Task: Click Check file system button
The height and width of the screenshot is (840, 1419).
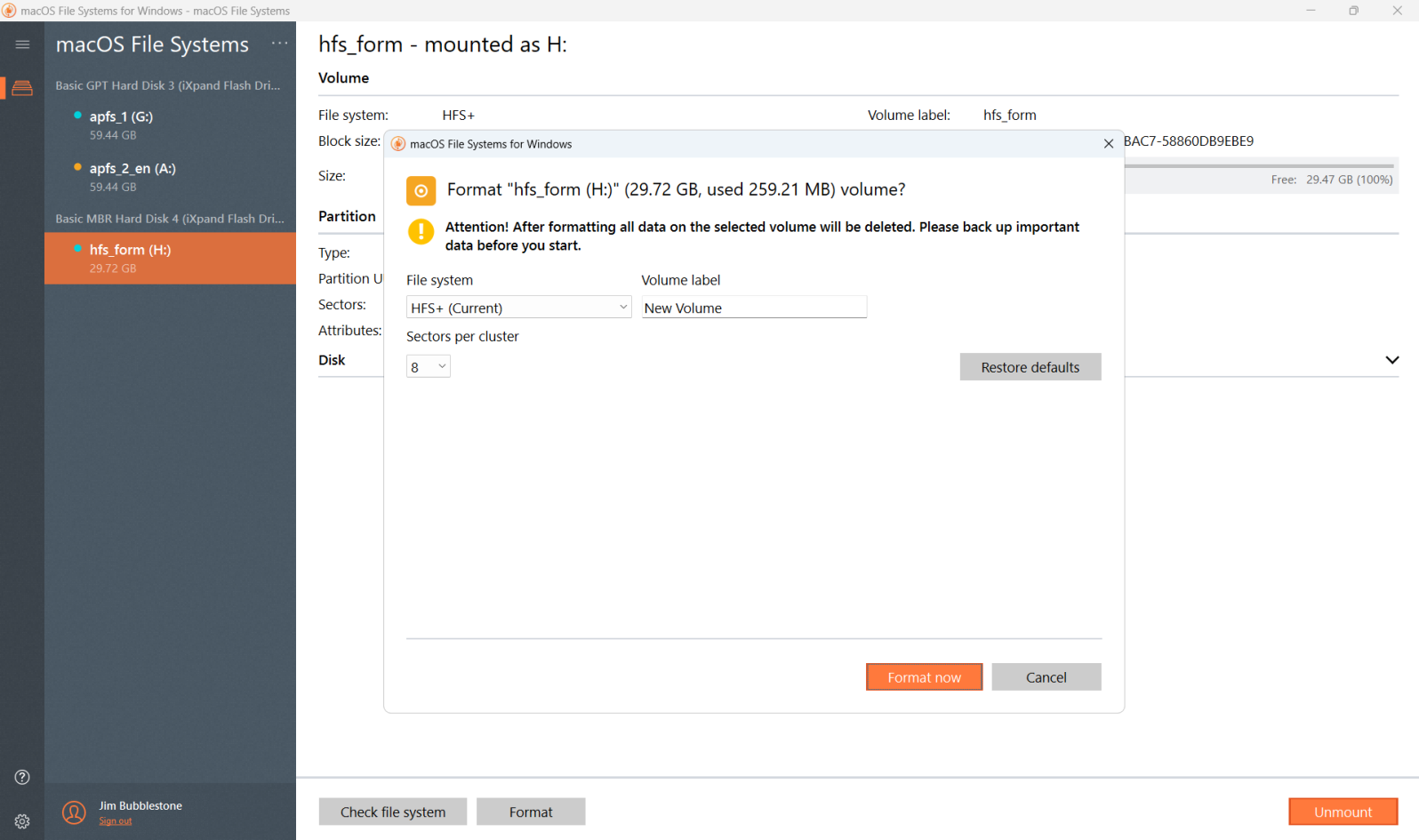Action: coord(393,812)
